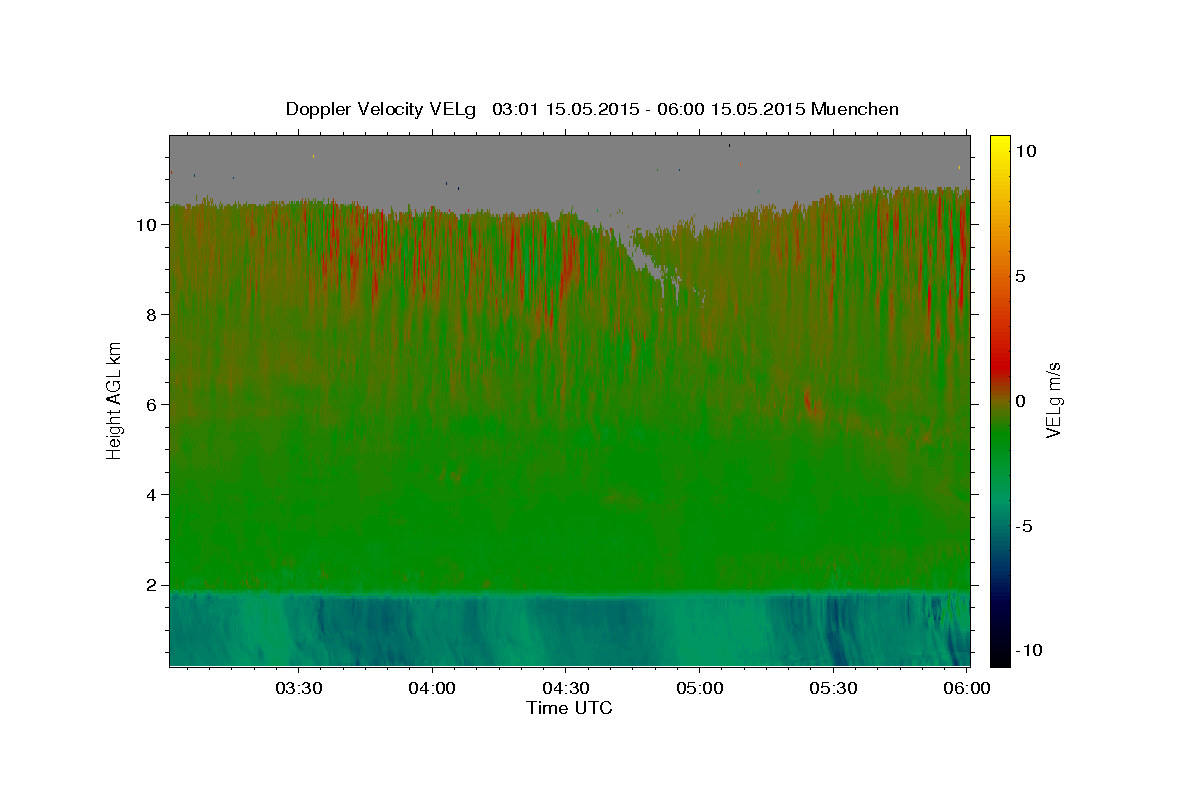
Task: Click the plot title "Doppler Velocity VELg"
Action: coord(381,109)
